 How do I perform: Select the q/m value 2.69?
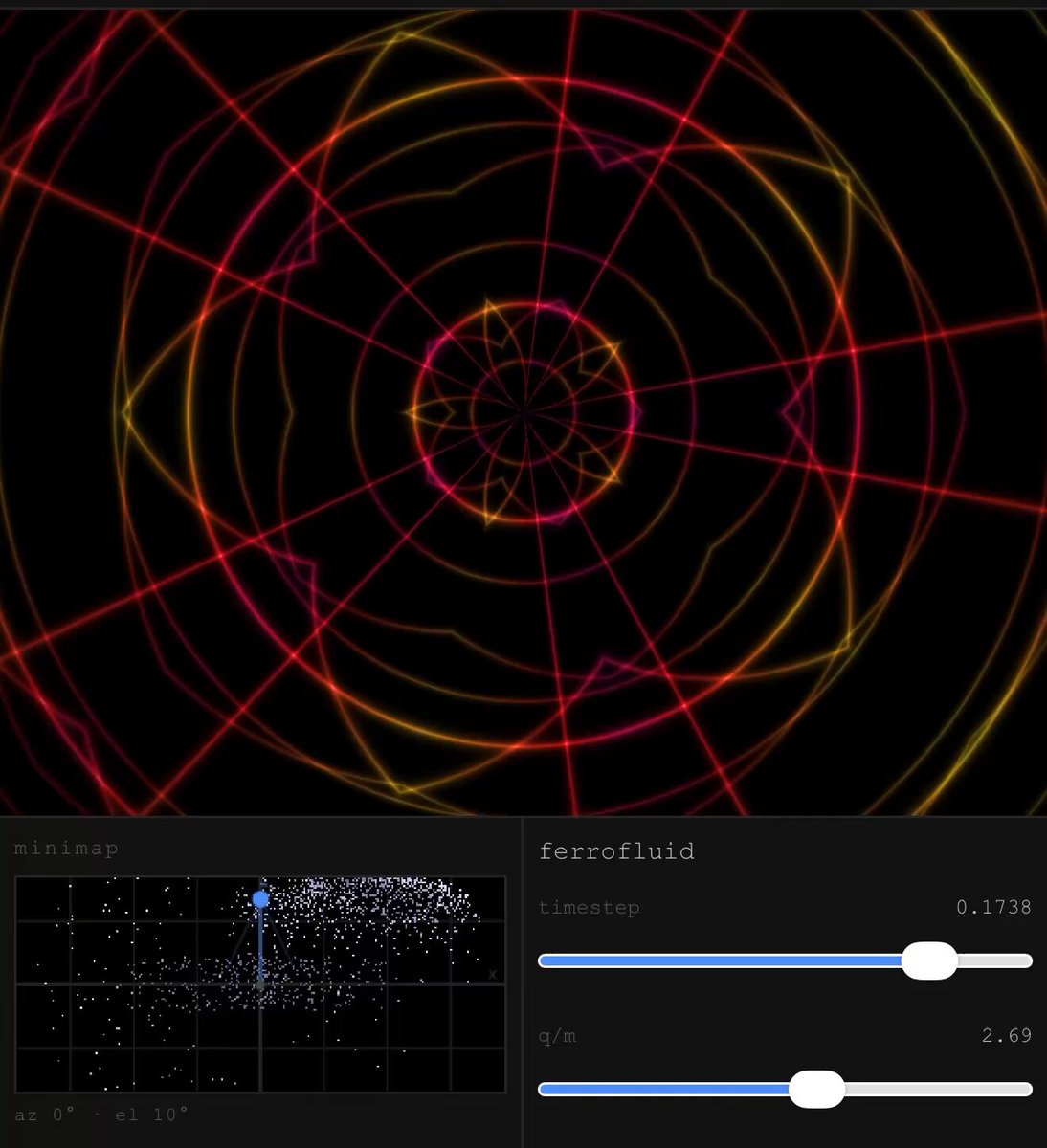(1007, 1035)
